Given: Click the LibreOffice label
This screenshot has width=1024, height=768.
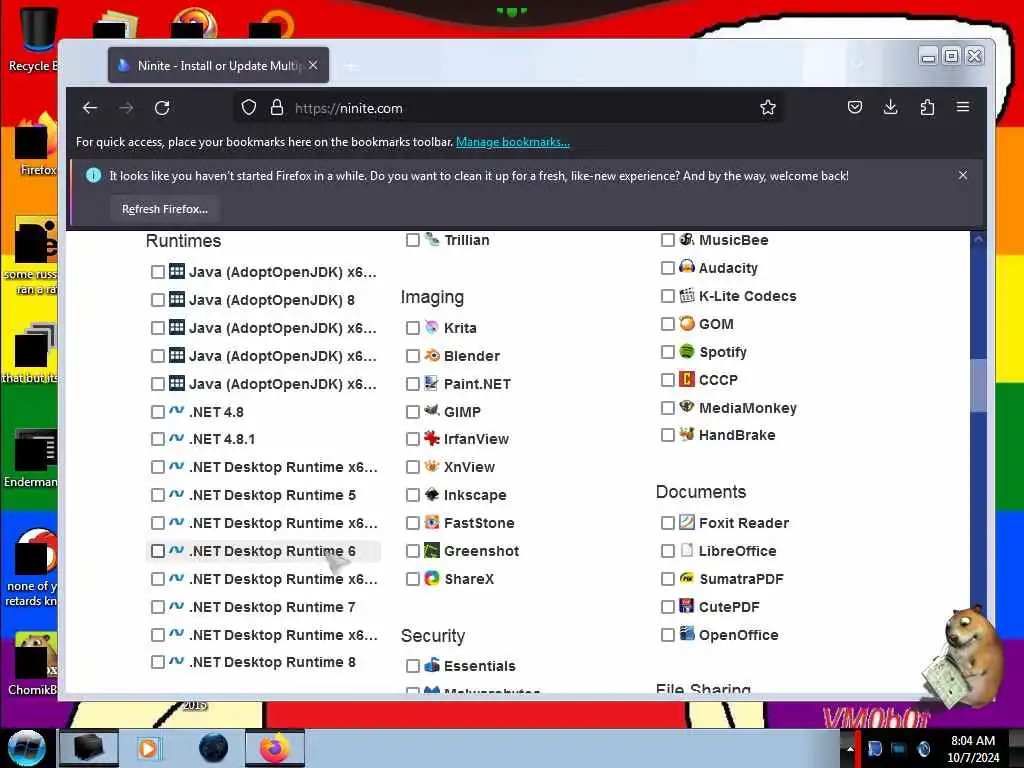Looking at the screenshot, I should pos(737,551).
